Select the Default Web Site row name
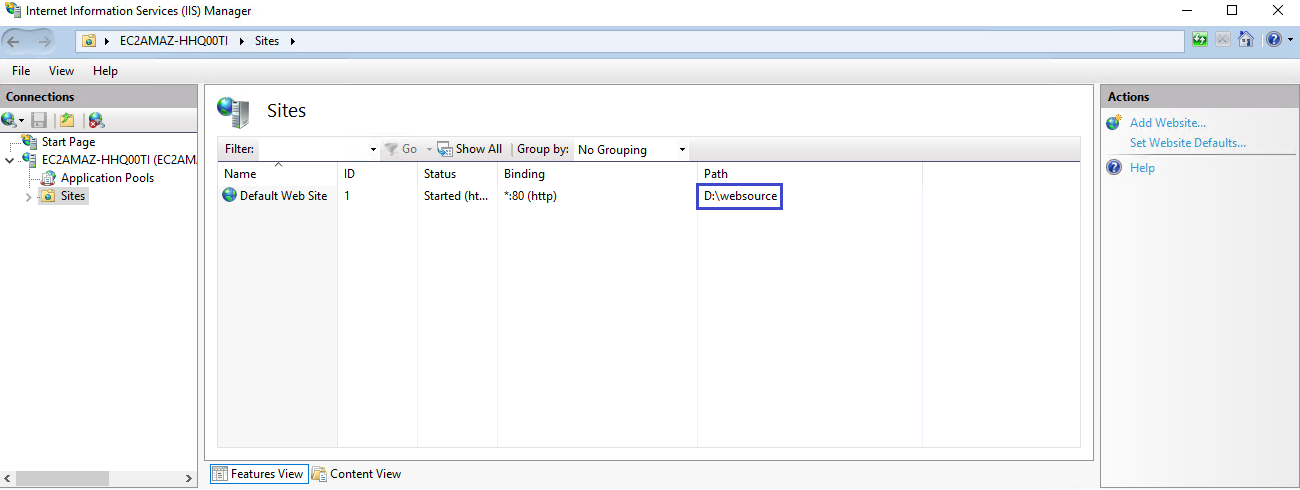 pyautogui.click(x=283, y=196)
